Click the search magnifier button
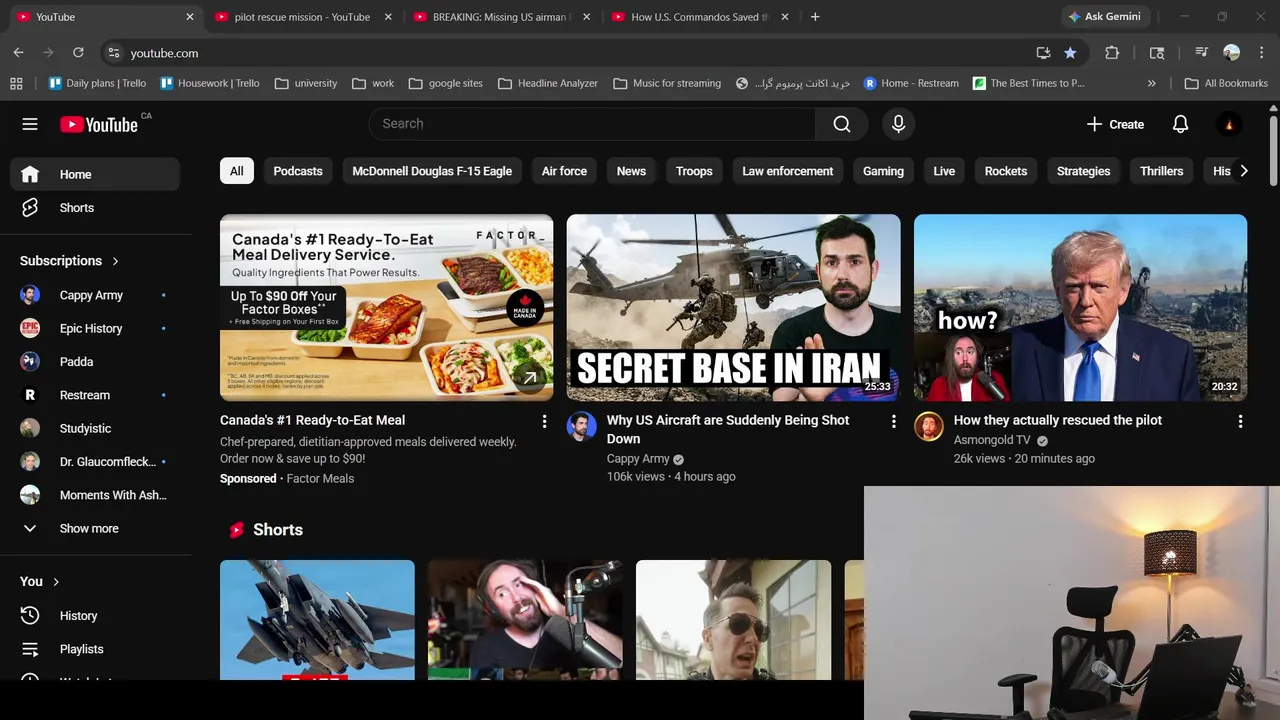 (842, 124)
